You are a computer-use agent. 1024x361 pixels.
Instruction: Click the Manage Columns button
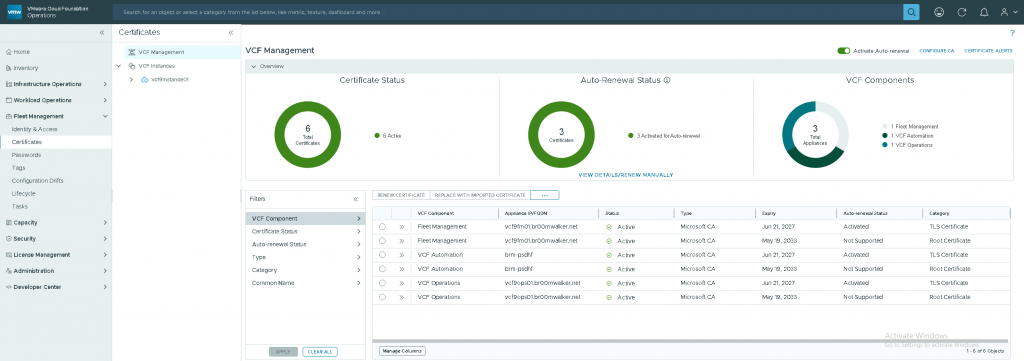[402, 351]
